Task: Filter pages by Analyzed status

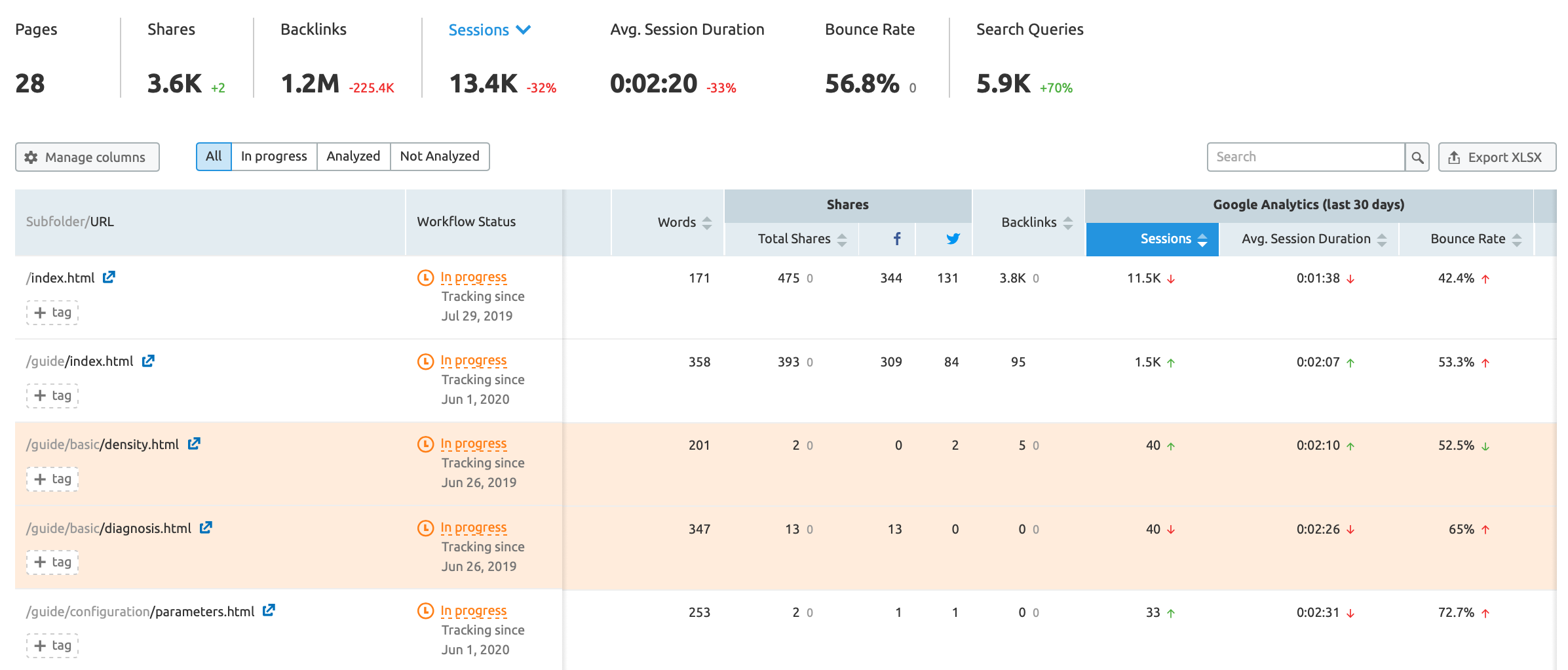Action: click(x=353, y=157)
